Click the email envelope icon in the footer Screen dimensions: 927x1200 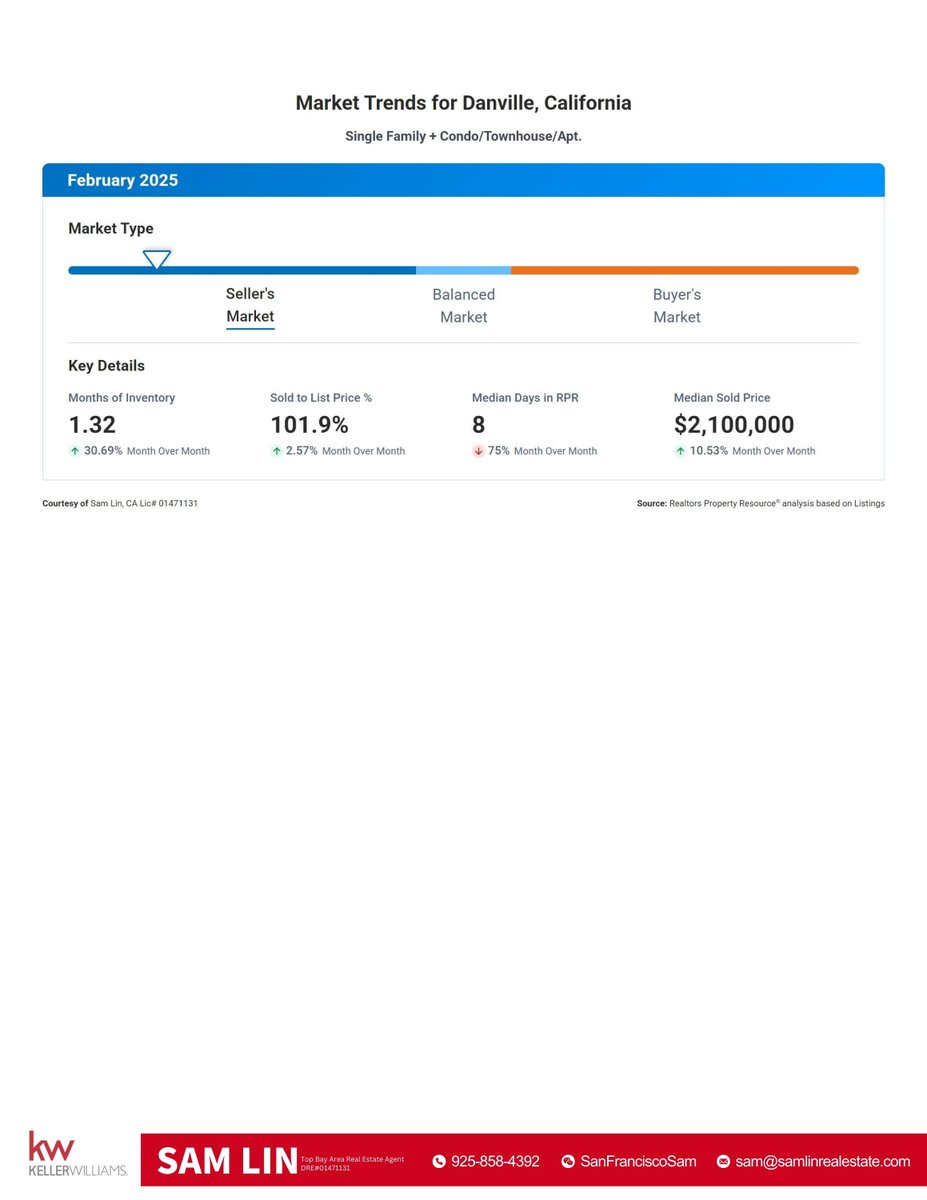[722, 1161]
